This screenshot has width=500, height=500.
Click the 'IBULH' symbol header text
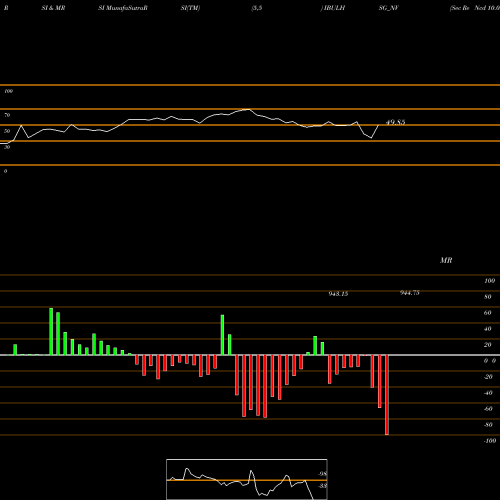pyautogui.click(x=334, y=8)
